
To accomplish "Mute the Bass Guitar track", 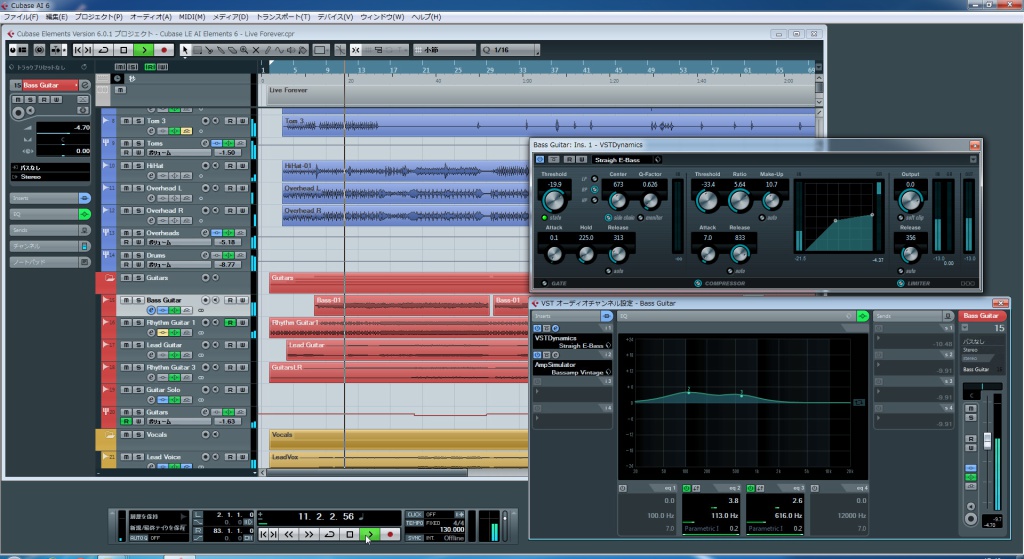I will tap(126, 300).
